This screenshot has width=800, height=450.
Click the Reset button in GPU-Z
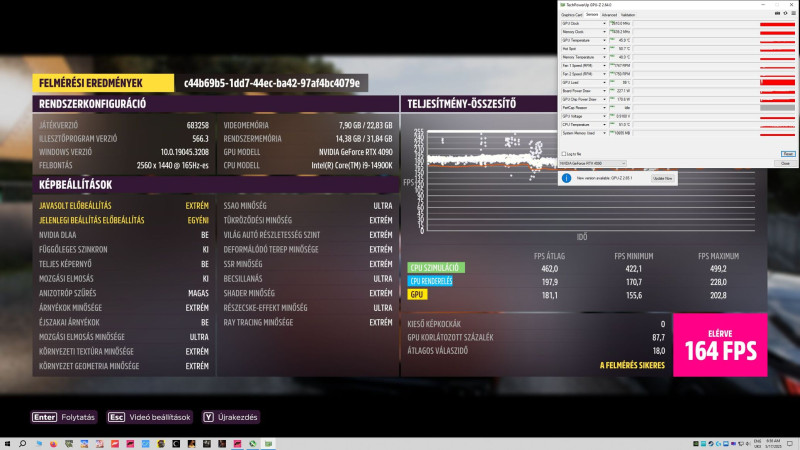coord(788,154)
